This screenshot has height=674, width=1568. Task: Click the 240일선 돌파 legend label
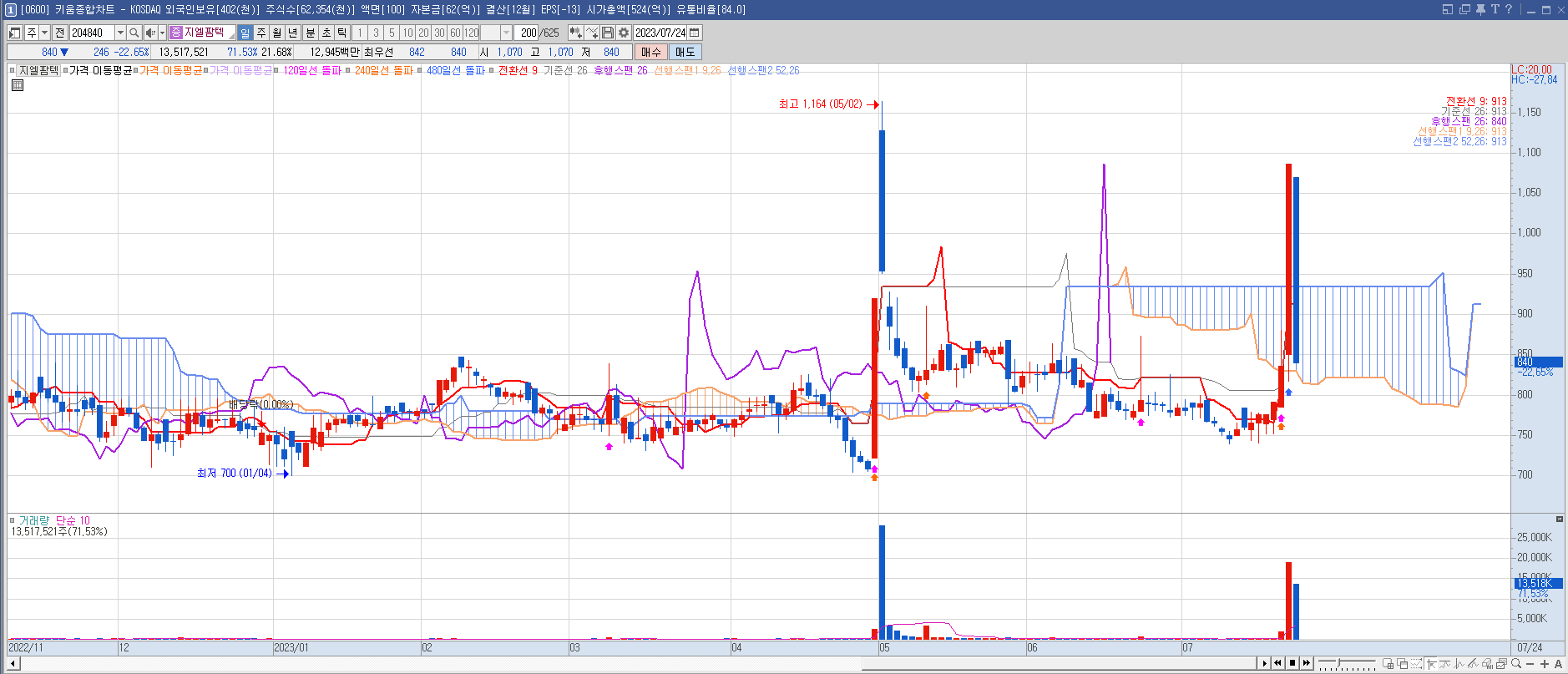tap(383, 70)
